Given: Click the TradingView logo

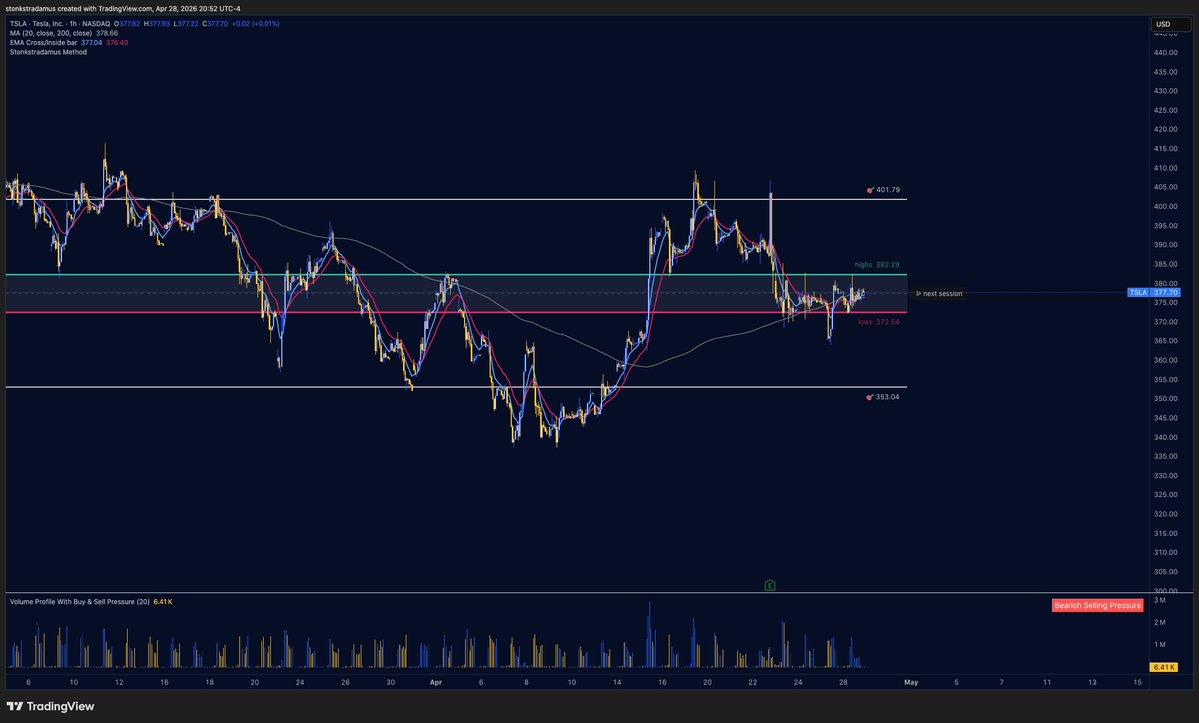Looking at the screenshot, I should pyautogui.click(x=50, y=706).
